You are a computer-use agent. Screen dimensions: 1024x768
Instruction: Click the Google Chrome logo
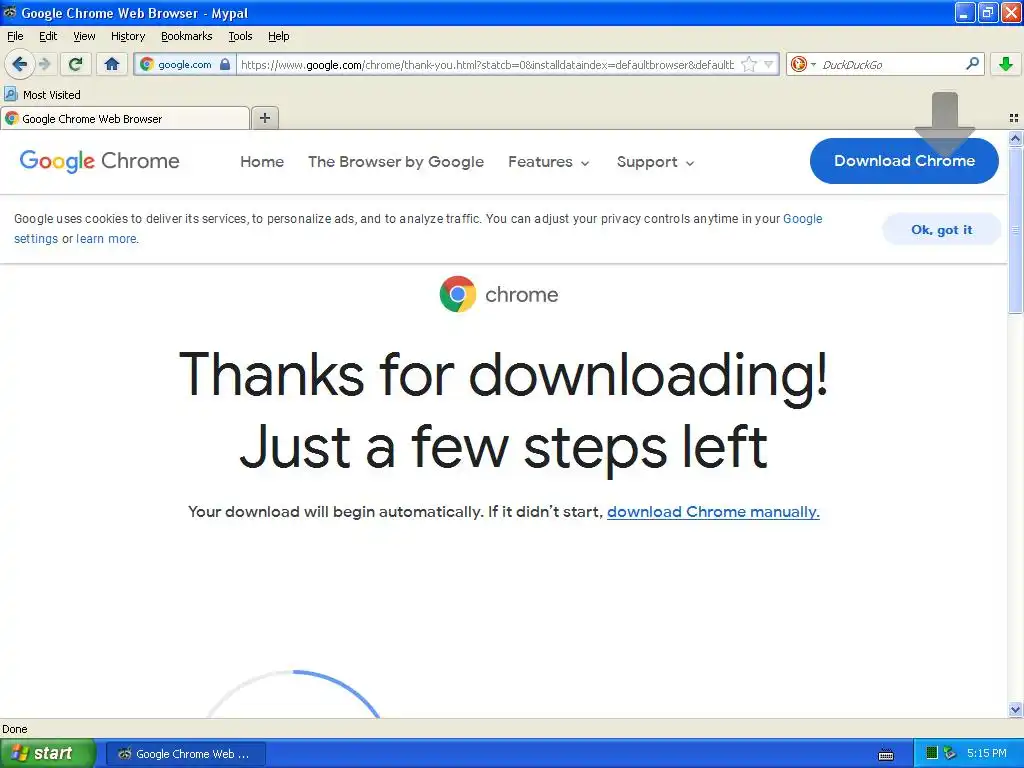tap(99, 161)
